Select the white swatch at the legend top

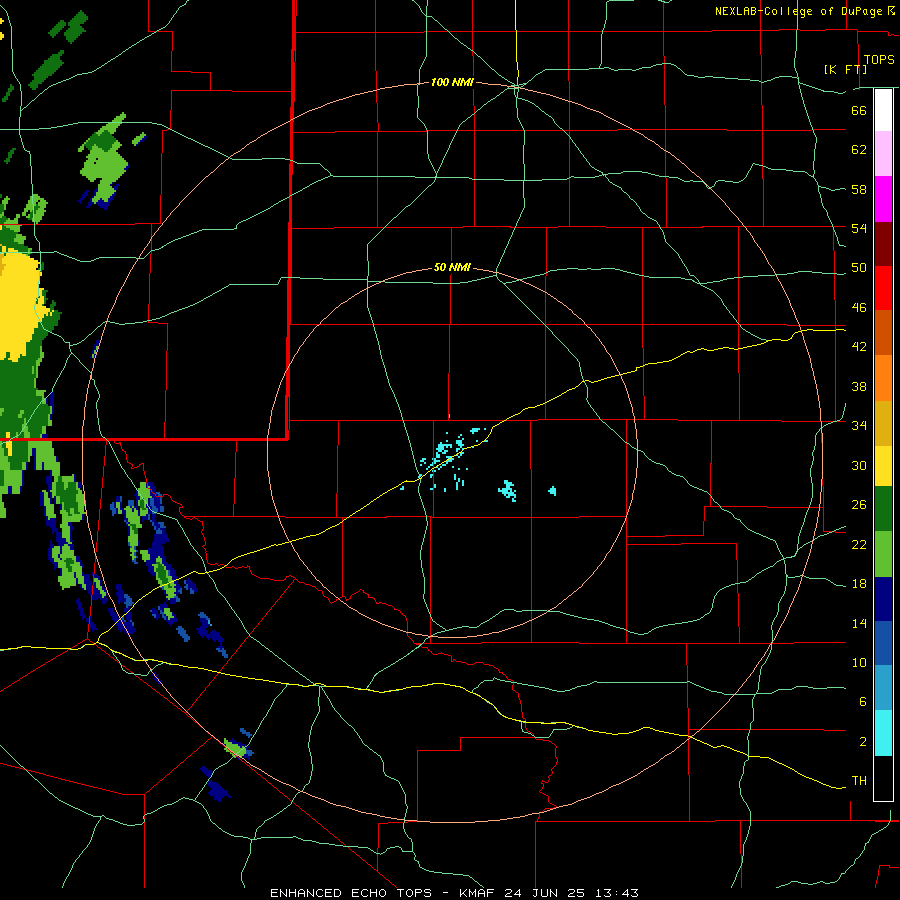[x=883, y=110]
